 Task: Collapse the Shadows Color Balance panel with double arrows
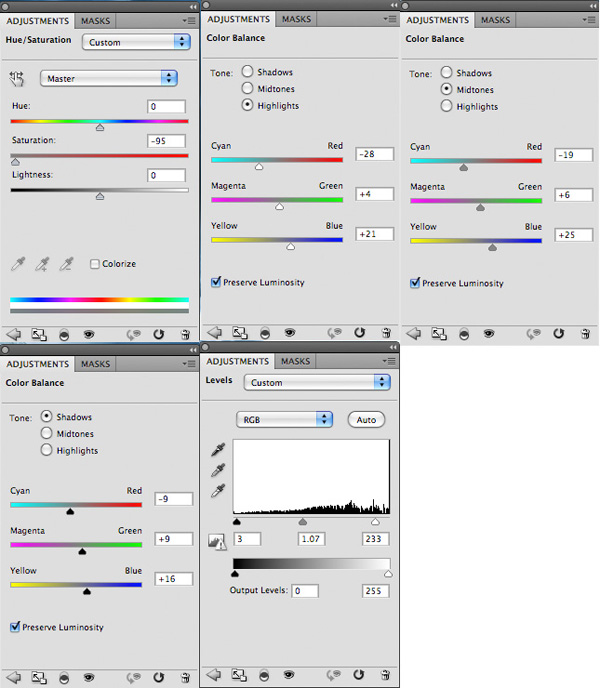tap(193, 350)
